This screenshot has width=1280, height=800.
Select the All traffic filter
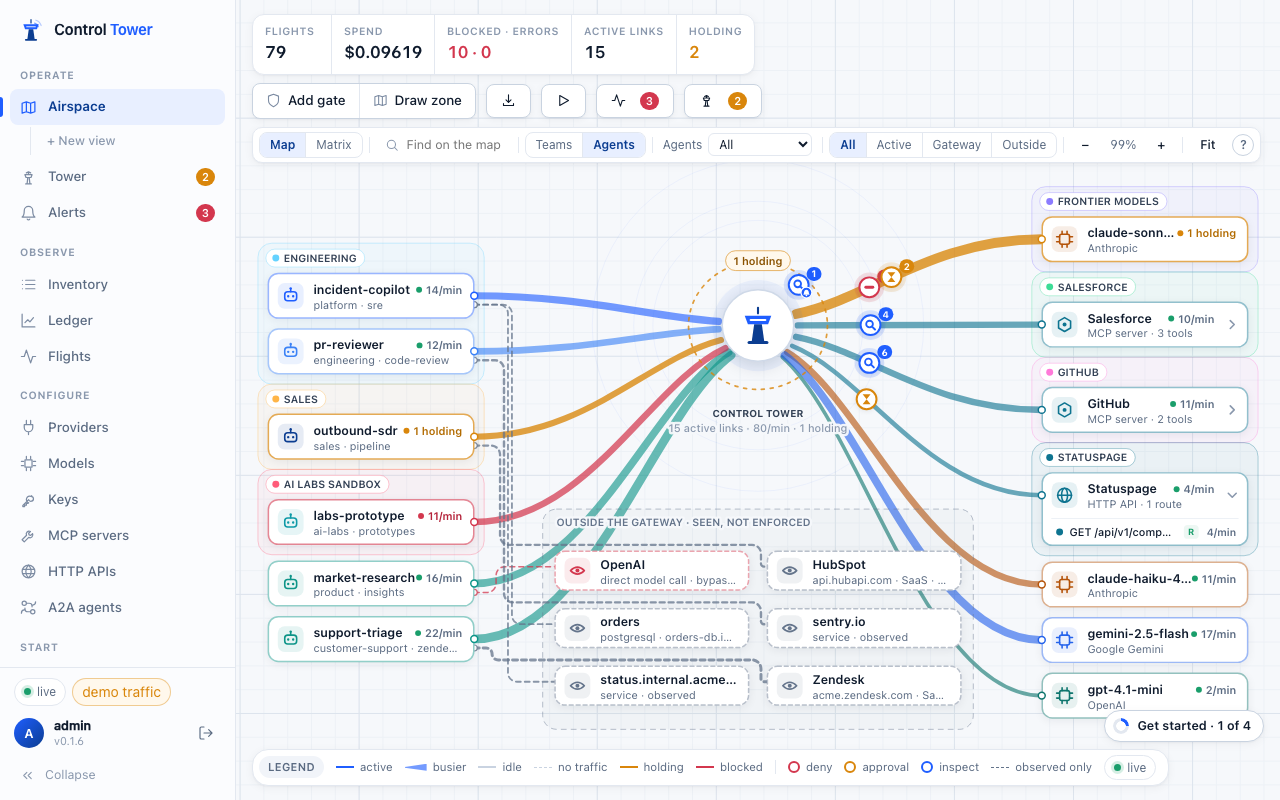848,145
